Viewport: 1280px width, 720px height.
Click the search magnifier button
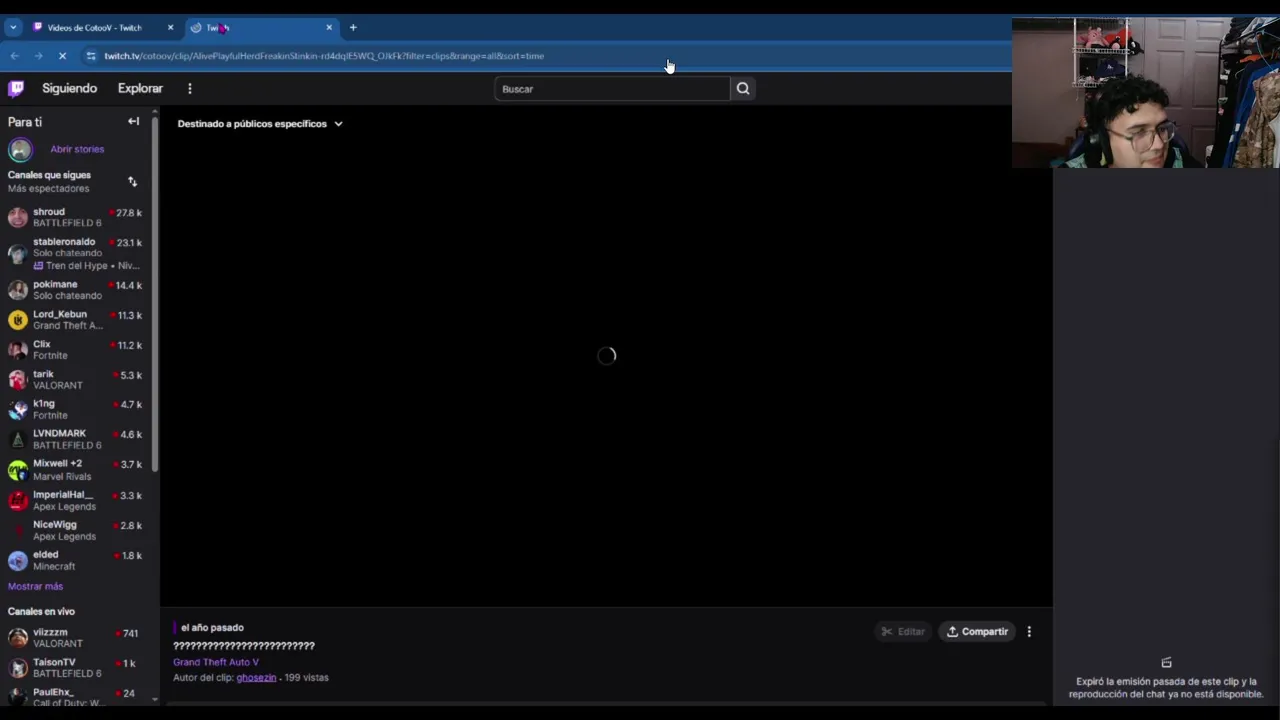click(743, 88)
